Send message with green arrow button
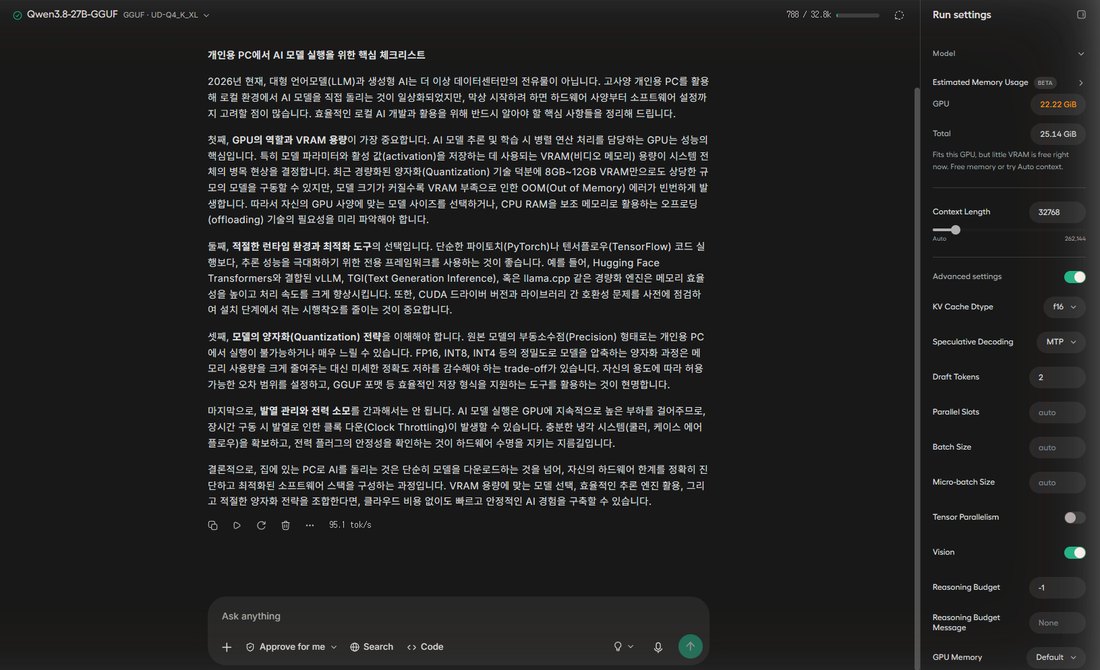 tap(690, 646)
